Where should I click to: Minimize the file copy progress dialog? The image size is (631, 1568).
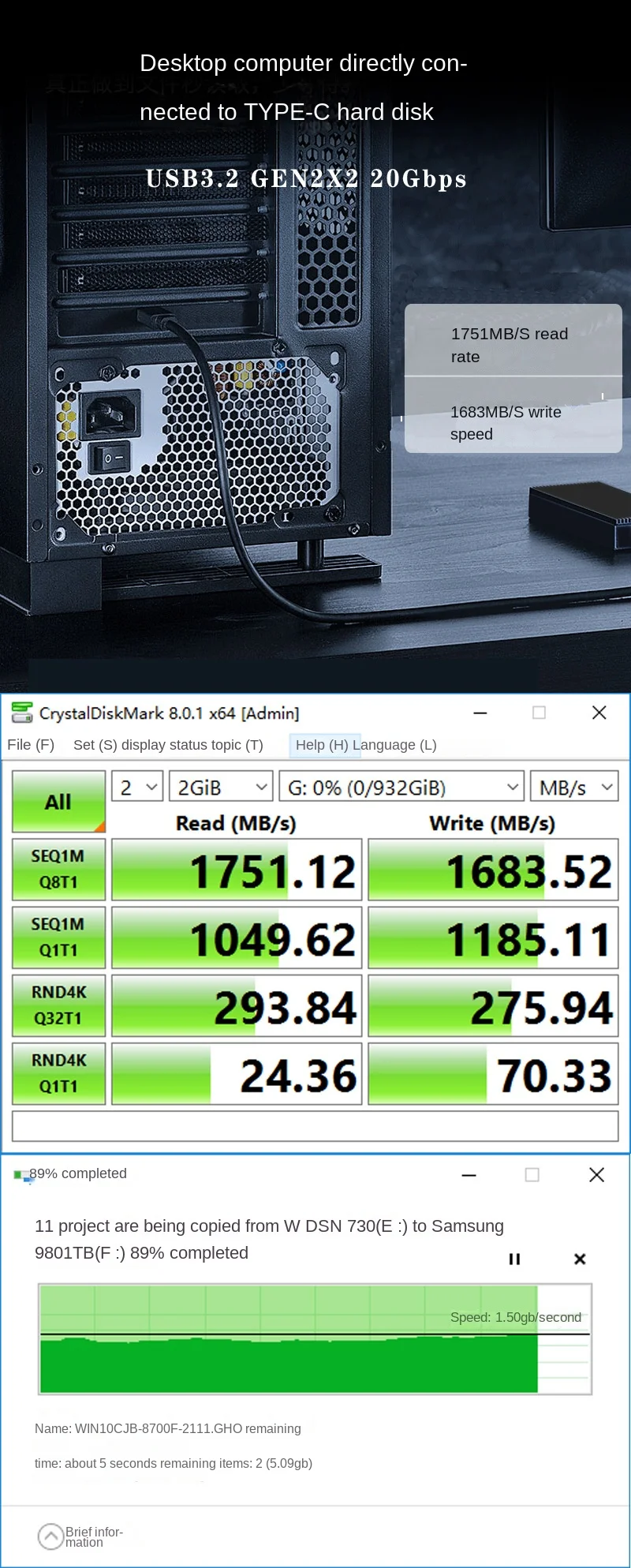click(x=469, y=1175)
